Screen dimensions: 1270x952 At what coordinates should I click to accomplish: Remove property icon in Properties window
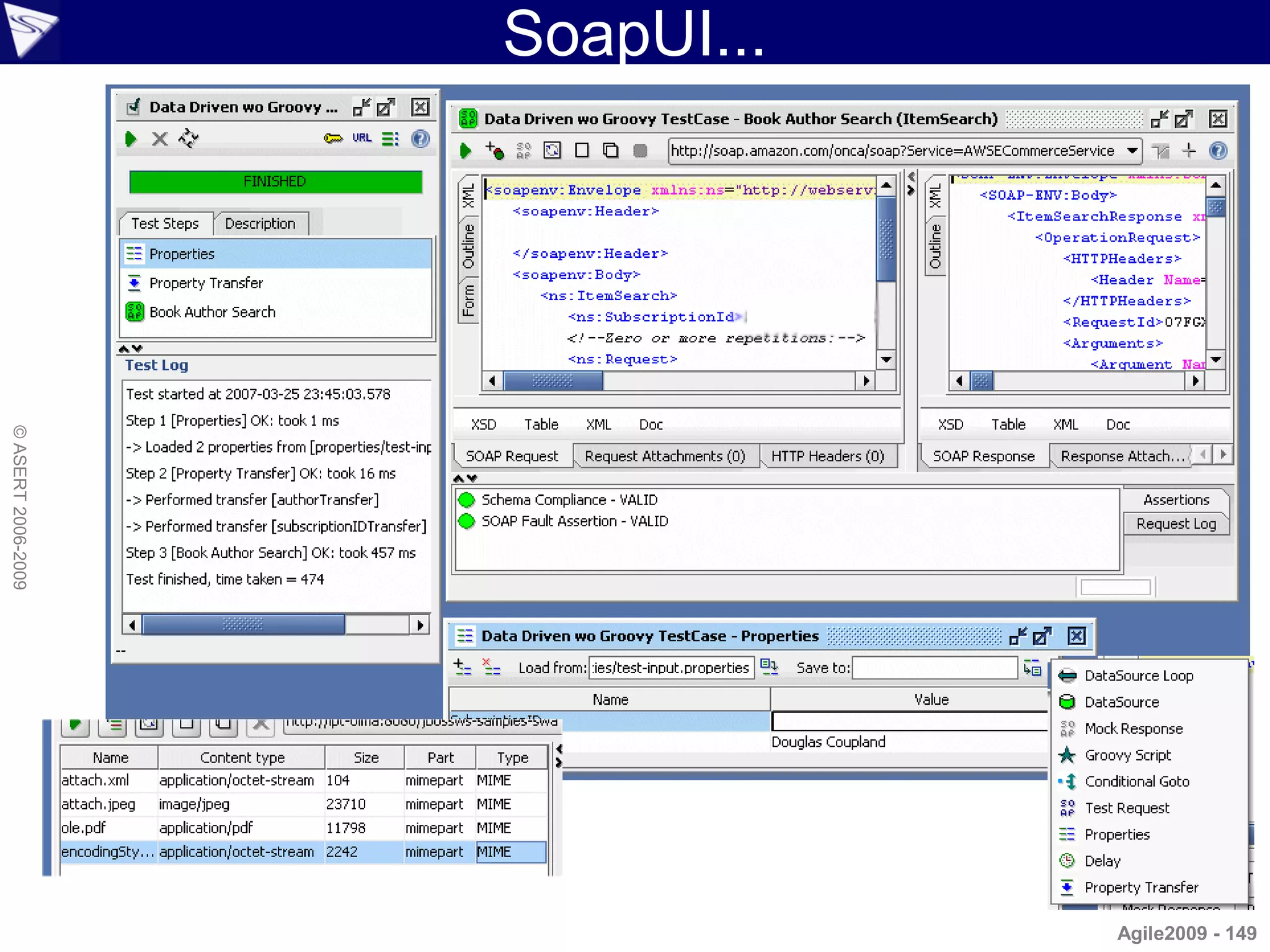[x=491, y=668]
